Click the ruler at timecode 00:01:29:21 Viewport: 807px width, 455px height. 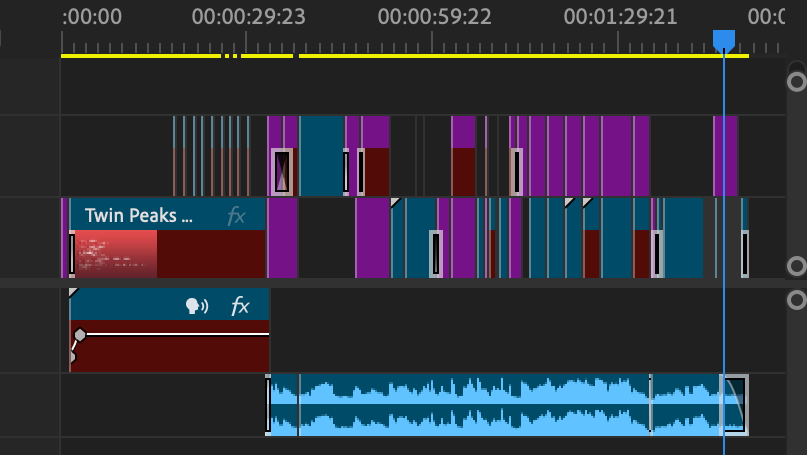(620, 16)
